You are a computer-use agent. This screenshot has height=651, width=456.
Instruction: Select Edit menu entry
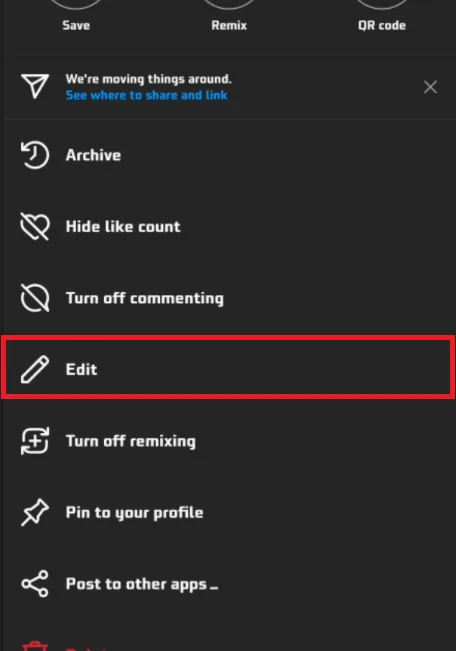pyautogui.click(x=228, y=367)
